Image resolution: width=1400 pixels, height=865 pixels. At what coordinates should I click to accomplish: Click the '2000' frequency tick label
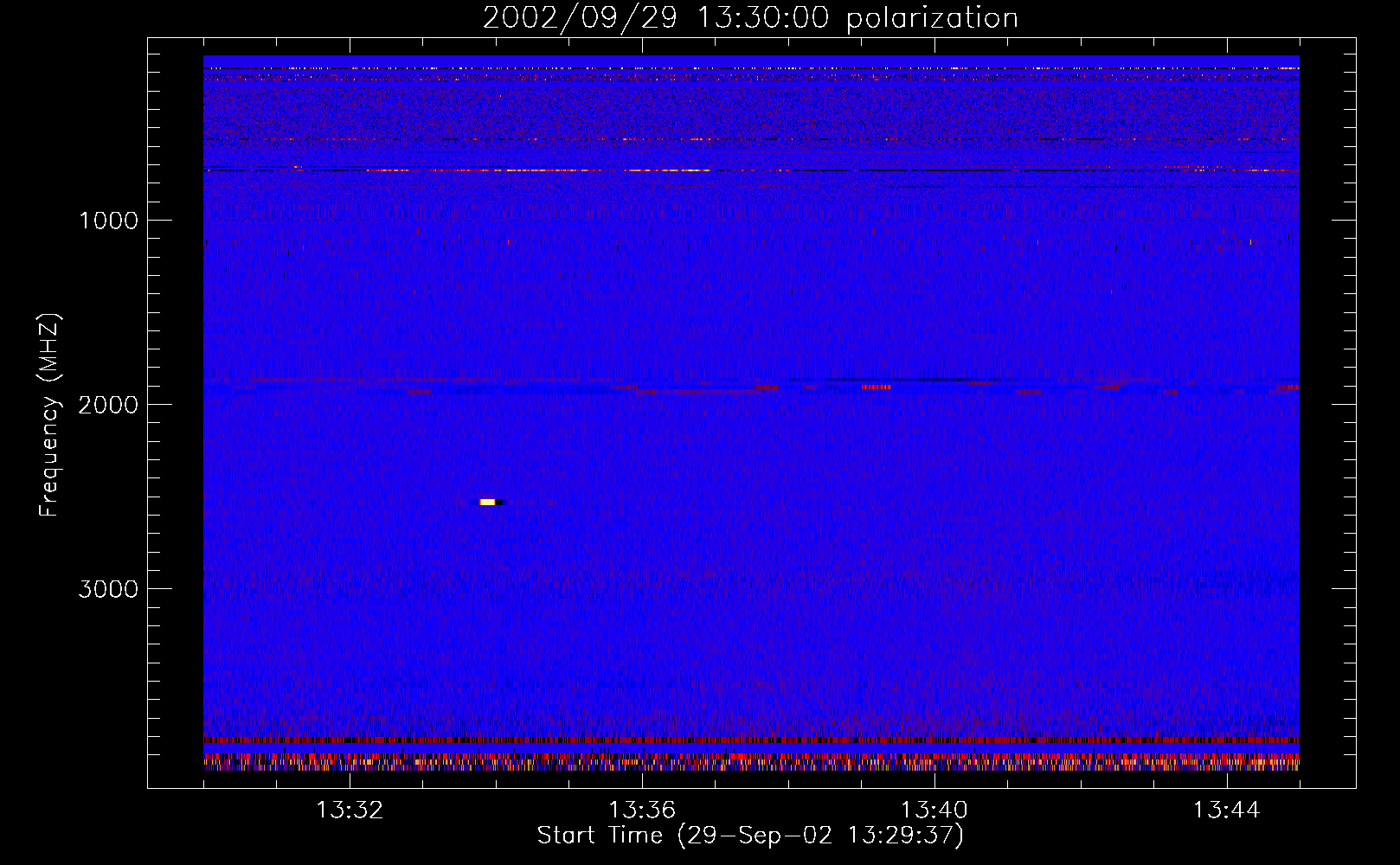tap(108, 405)
